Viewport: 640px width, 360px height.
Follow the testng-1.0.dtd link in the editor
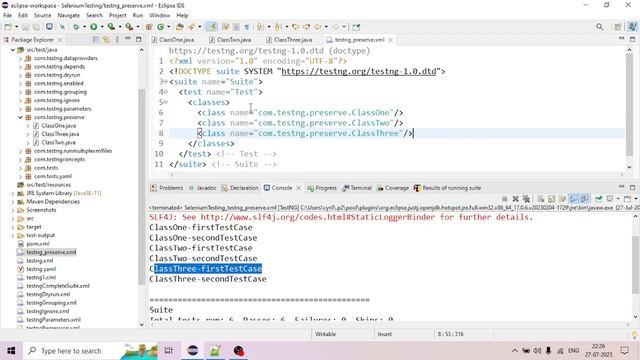359,71
